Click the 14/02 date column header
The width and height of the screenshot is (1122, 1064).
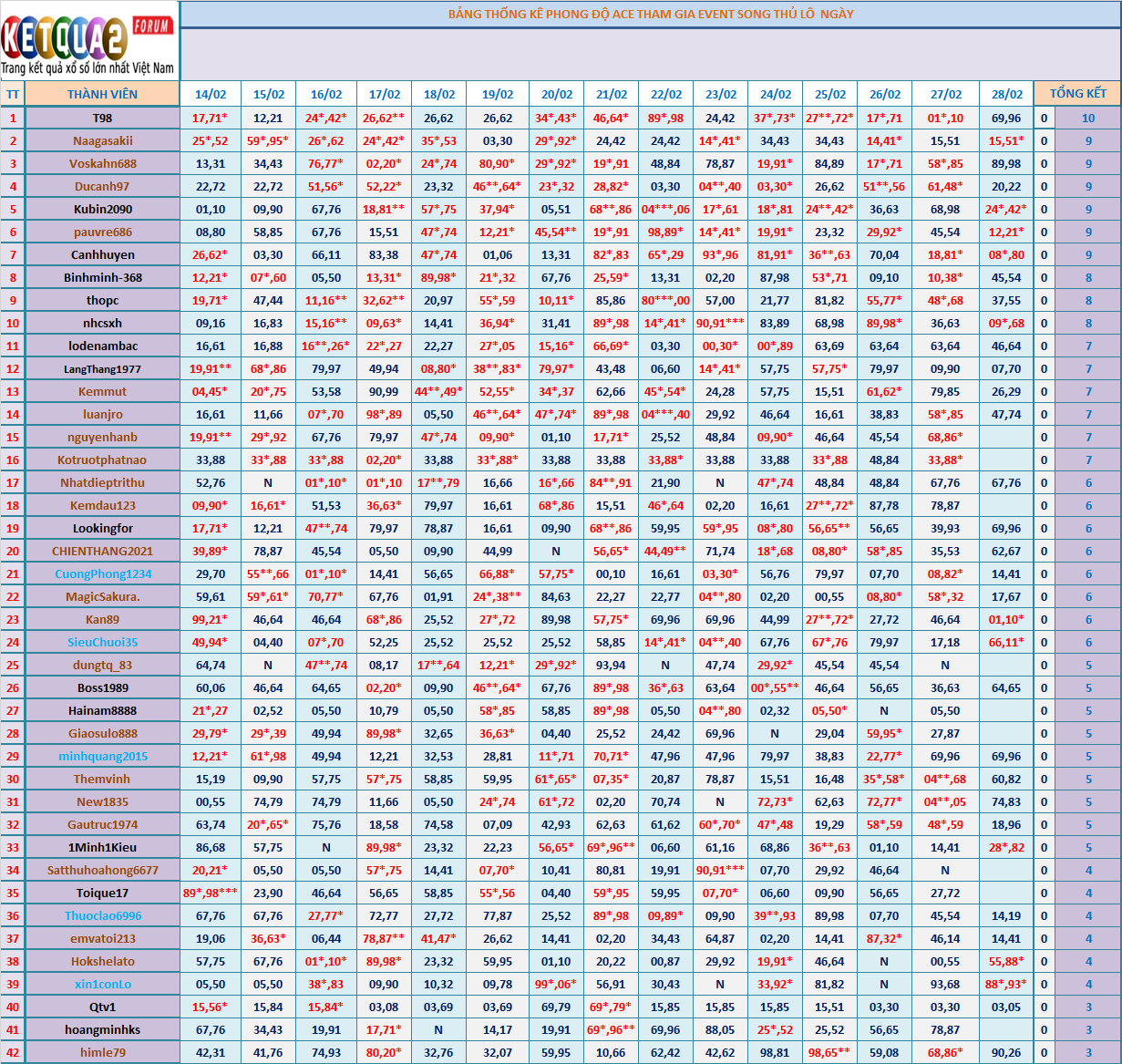click(x=210, y=94)
